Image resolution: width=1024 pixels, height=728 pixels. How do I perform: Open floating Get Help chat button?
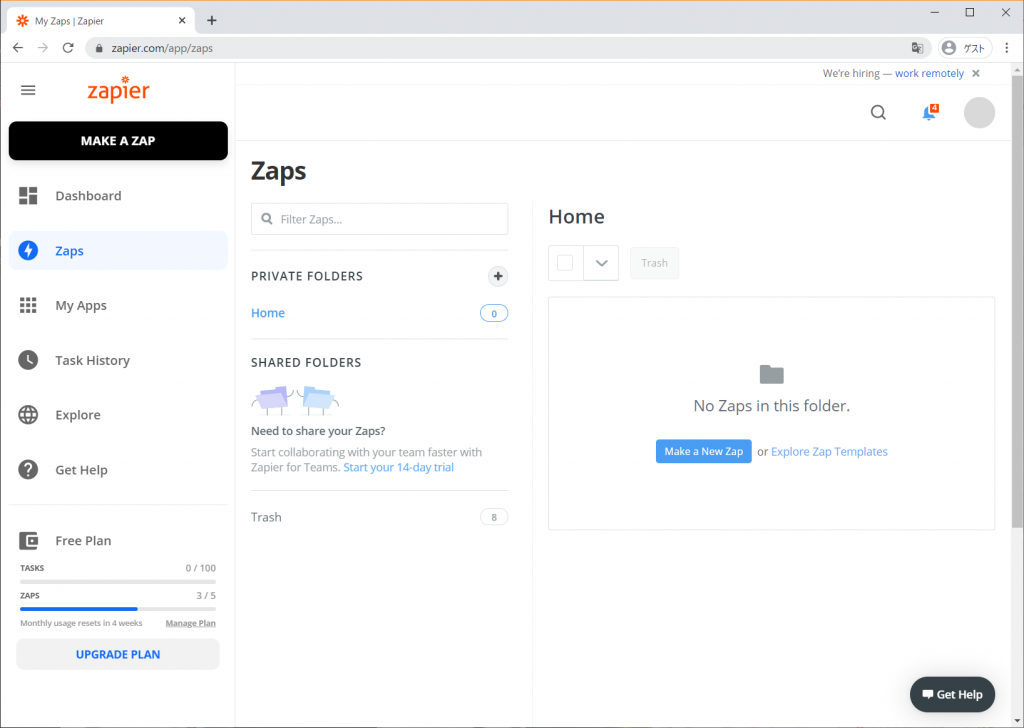point(952,695)
